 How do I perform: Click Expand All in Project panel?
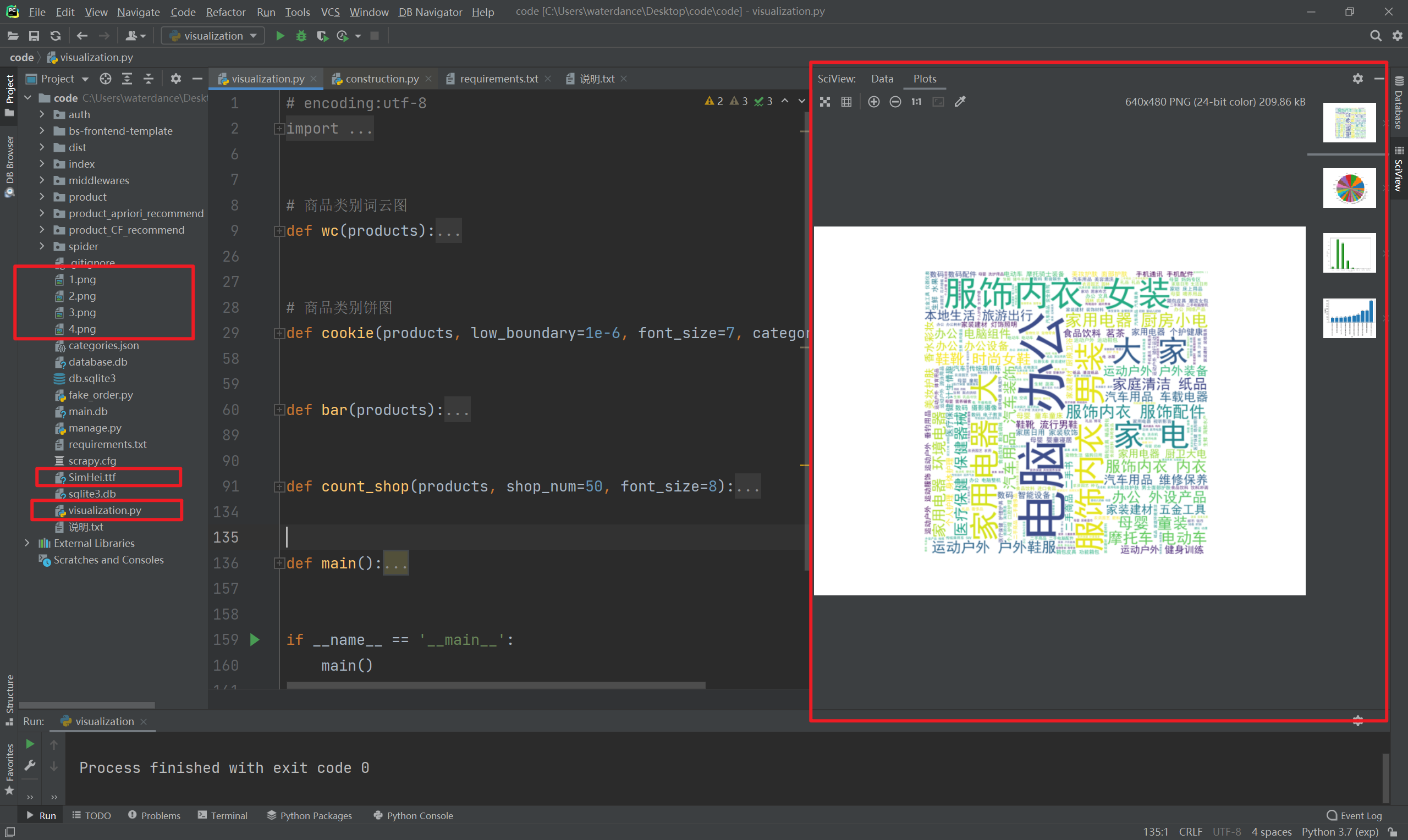coord(127,79)
